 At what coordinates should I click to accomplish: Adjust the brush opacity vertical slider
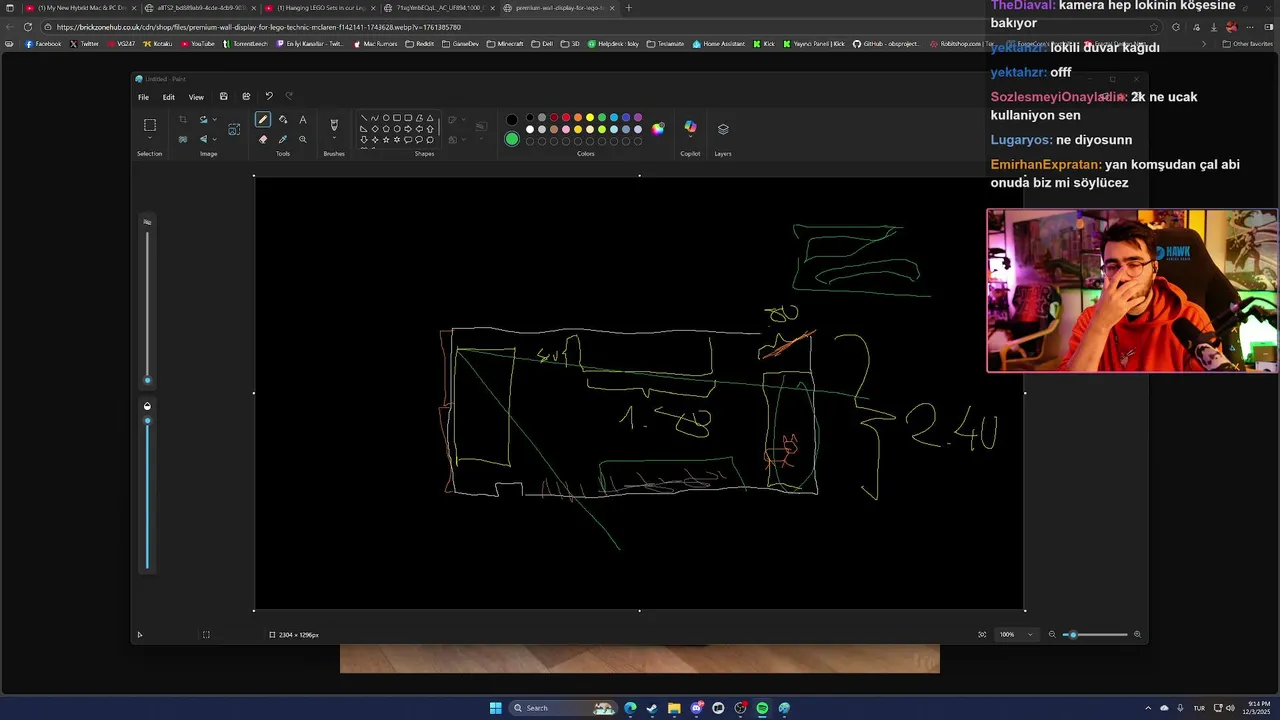[147, 494]
